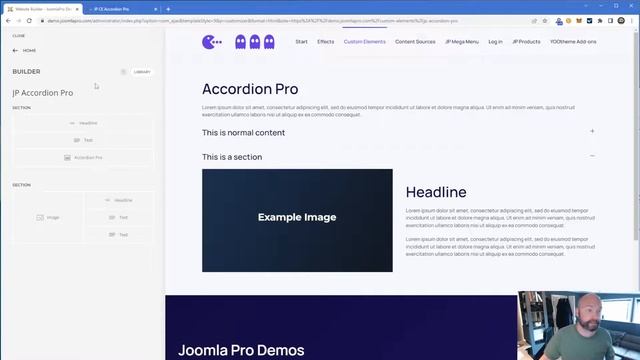Screen dimensions: 640x360
Task: Open the JP Products menu item
Action: tap(526, 42)
